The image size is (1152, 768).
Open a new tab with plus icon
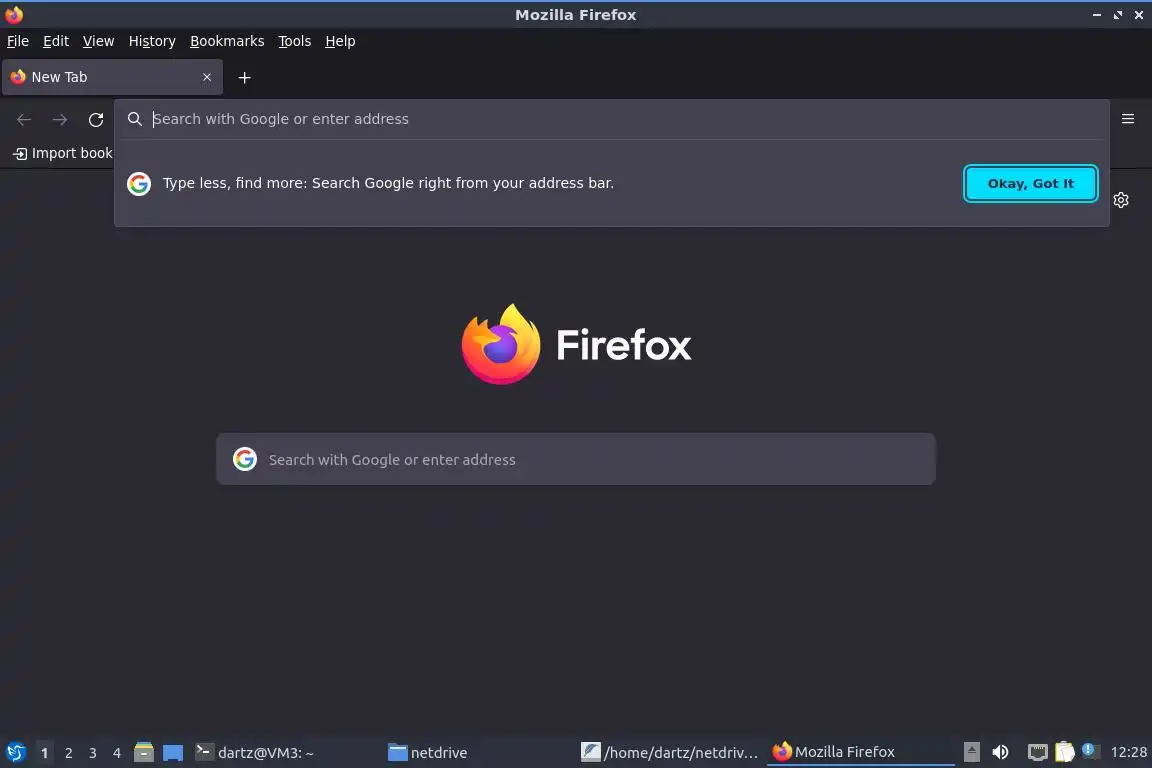point(245,78)
